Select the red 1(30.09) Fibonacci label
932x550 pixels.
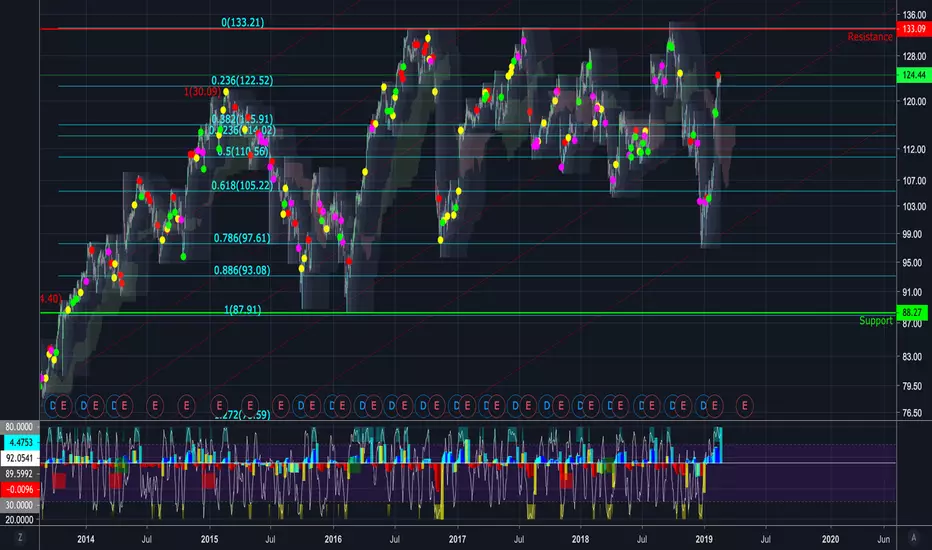coord(202,92)
